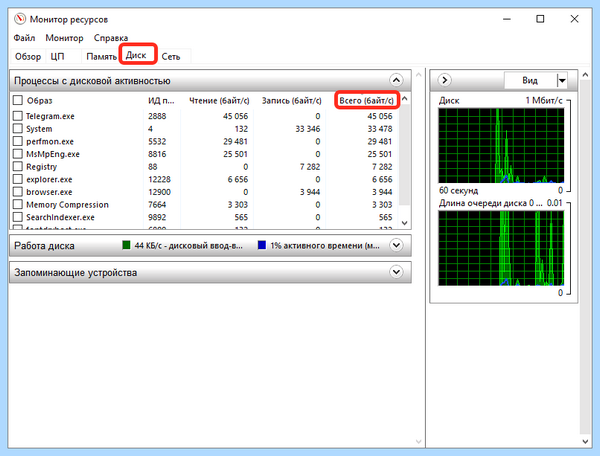The width and height of the screenshot is (600, 456).
Task: Check the browser.exe checkbox
Action: 18,191
